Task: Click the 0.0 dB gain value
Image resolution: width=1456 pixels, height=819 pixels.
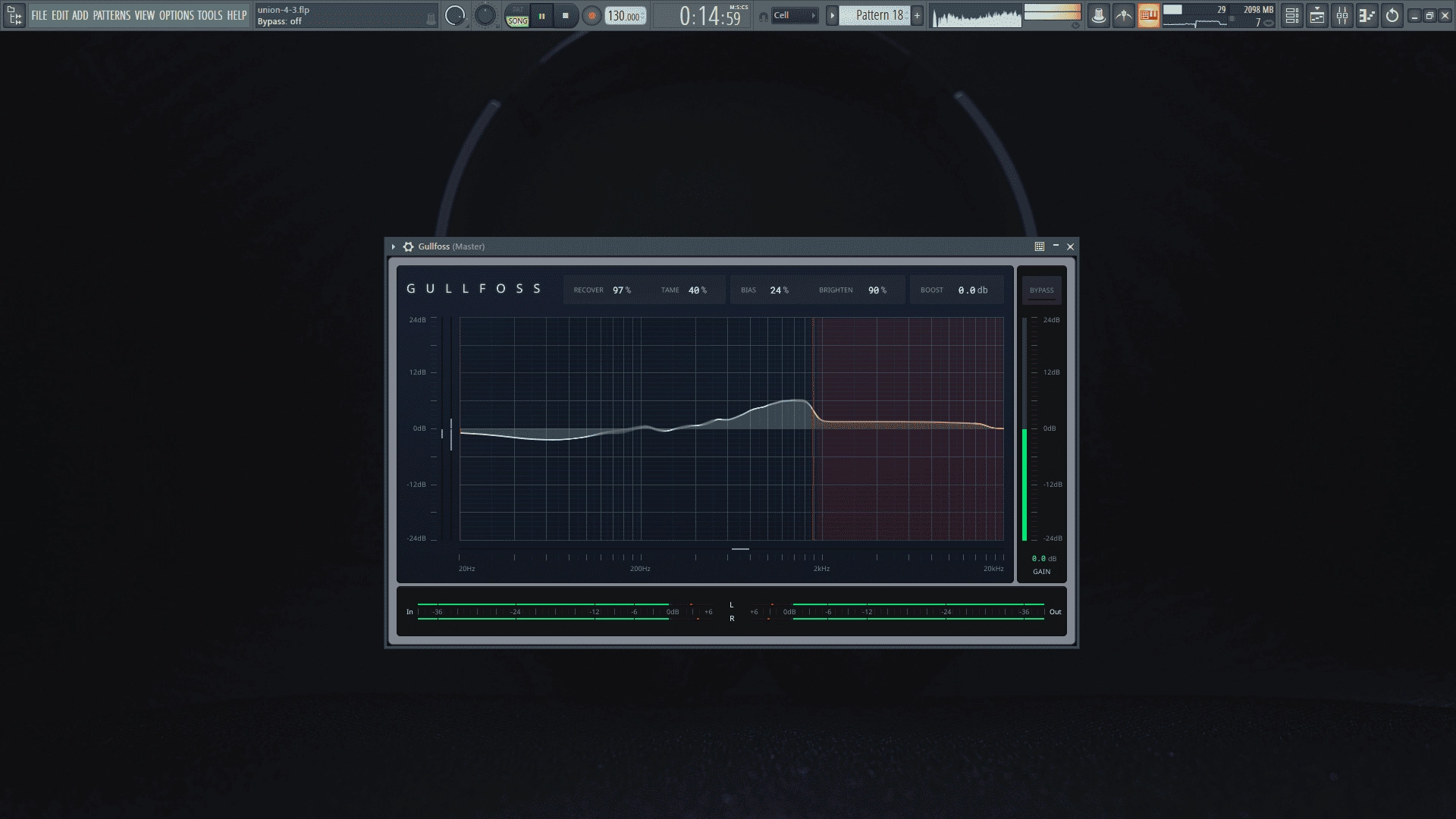Action: (1044, 559)
